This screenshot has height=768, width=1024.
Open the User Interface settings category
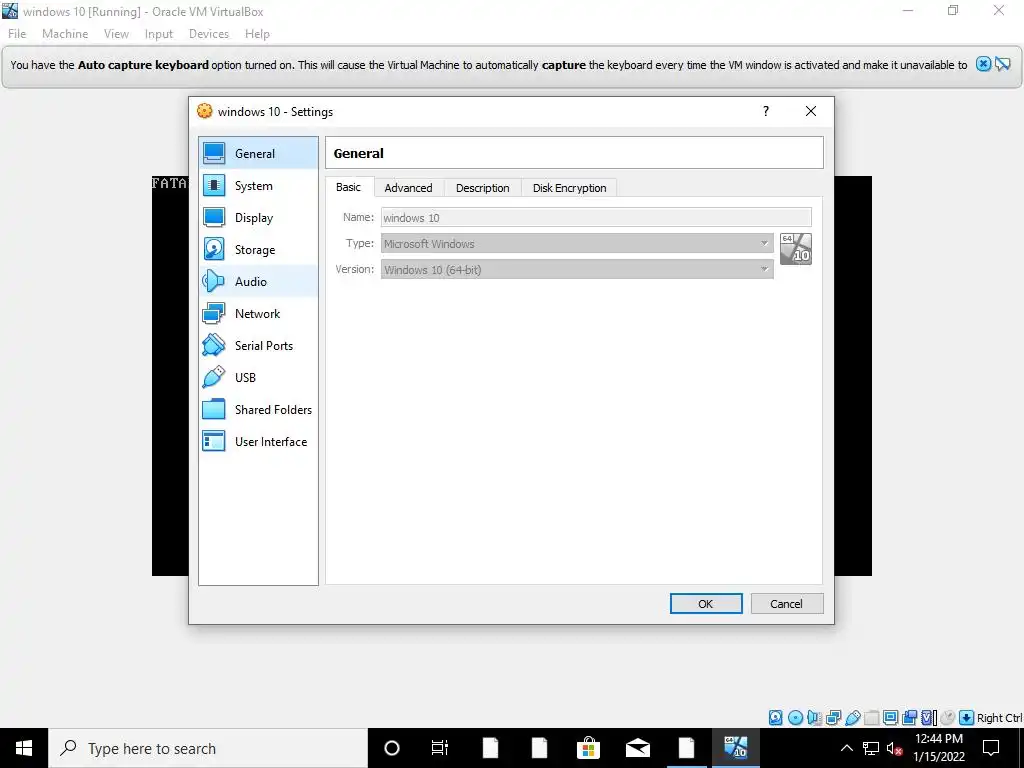pos(258,441)
